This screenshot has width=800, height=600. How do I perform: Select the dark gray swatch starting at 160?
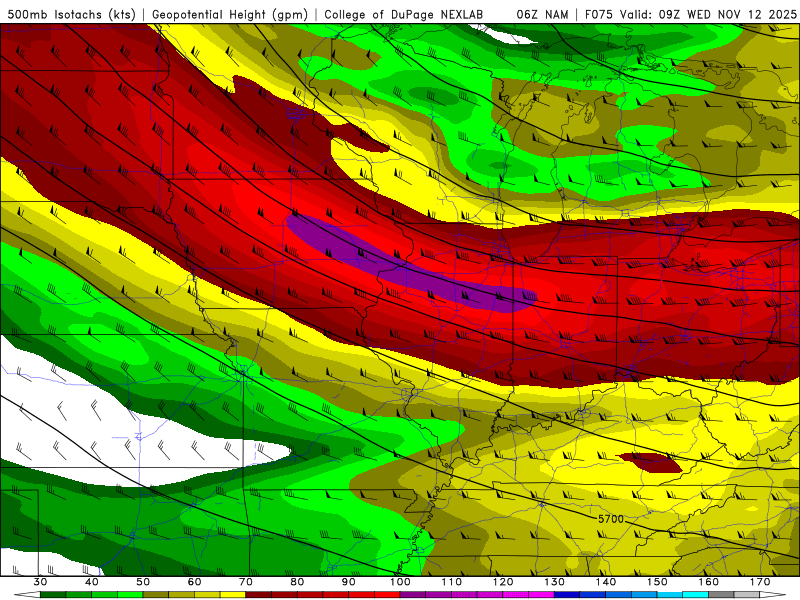[x=721, y=594]
